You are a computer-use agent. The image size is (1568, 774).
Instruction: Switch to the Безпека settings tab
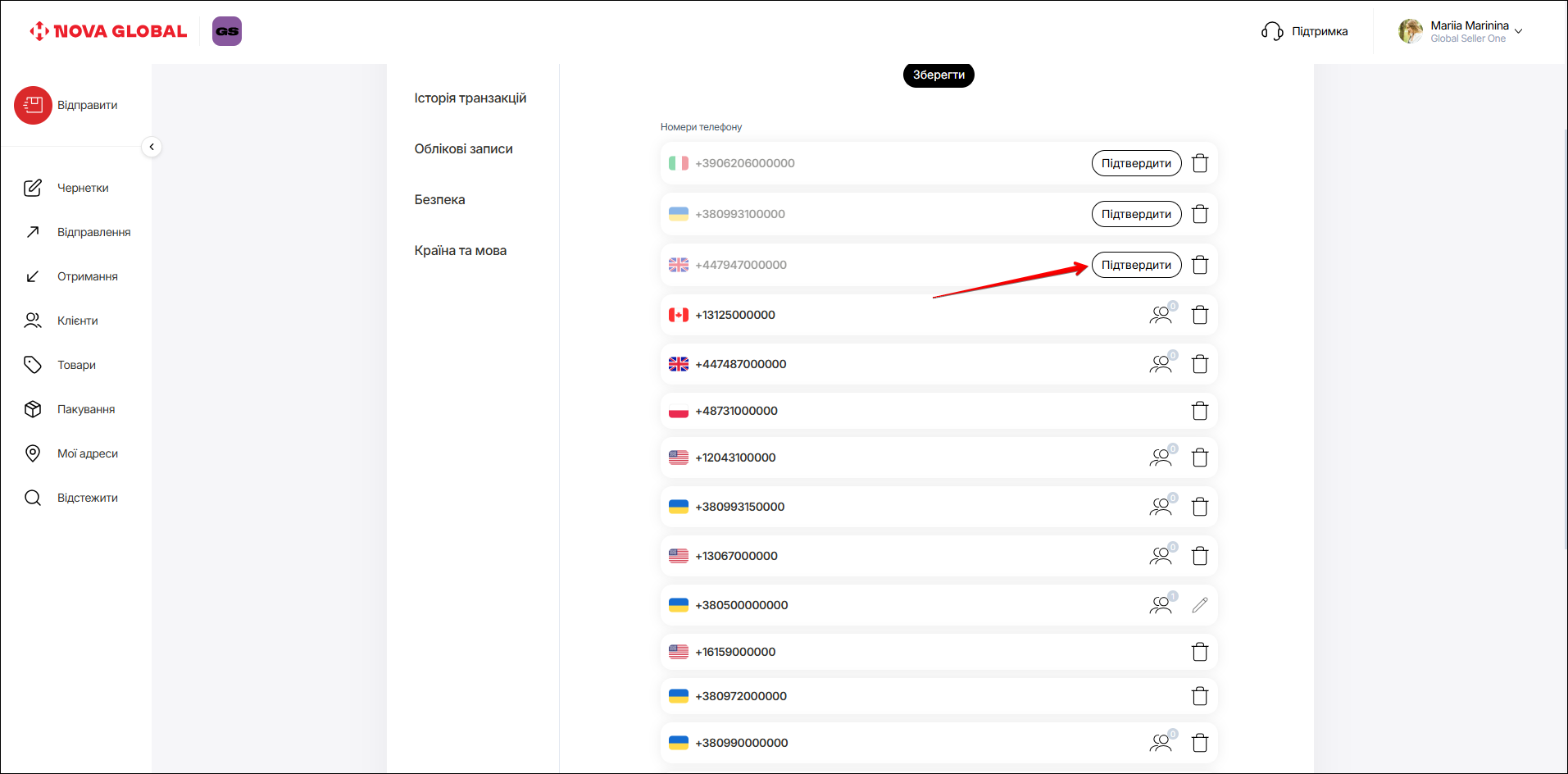[x=439, y=200]
